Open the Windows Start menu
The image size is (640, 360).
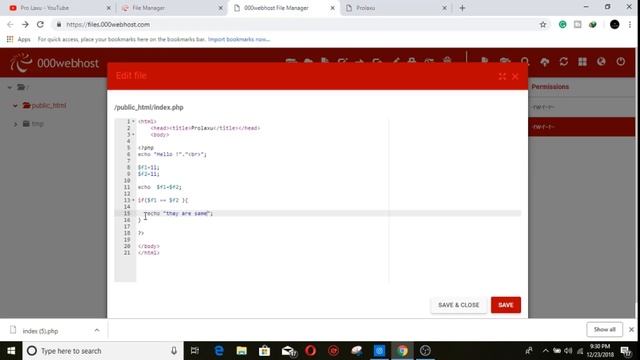click(11, 351)
